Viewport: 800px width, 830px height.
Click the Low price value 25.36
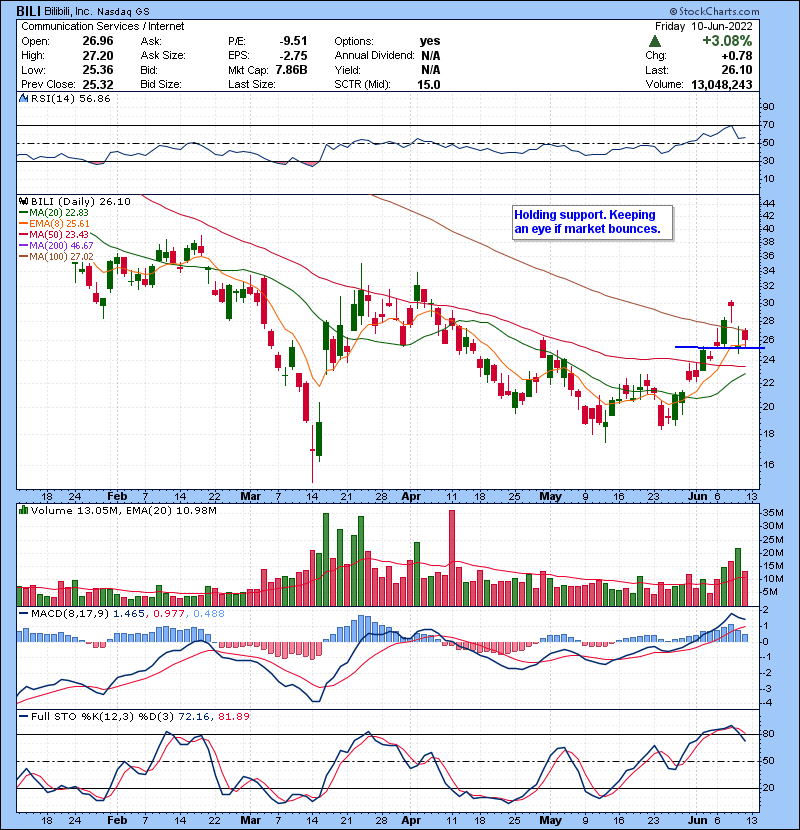pos(98,70)
